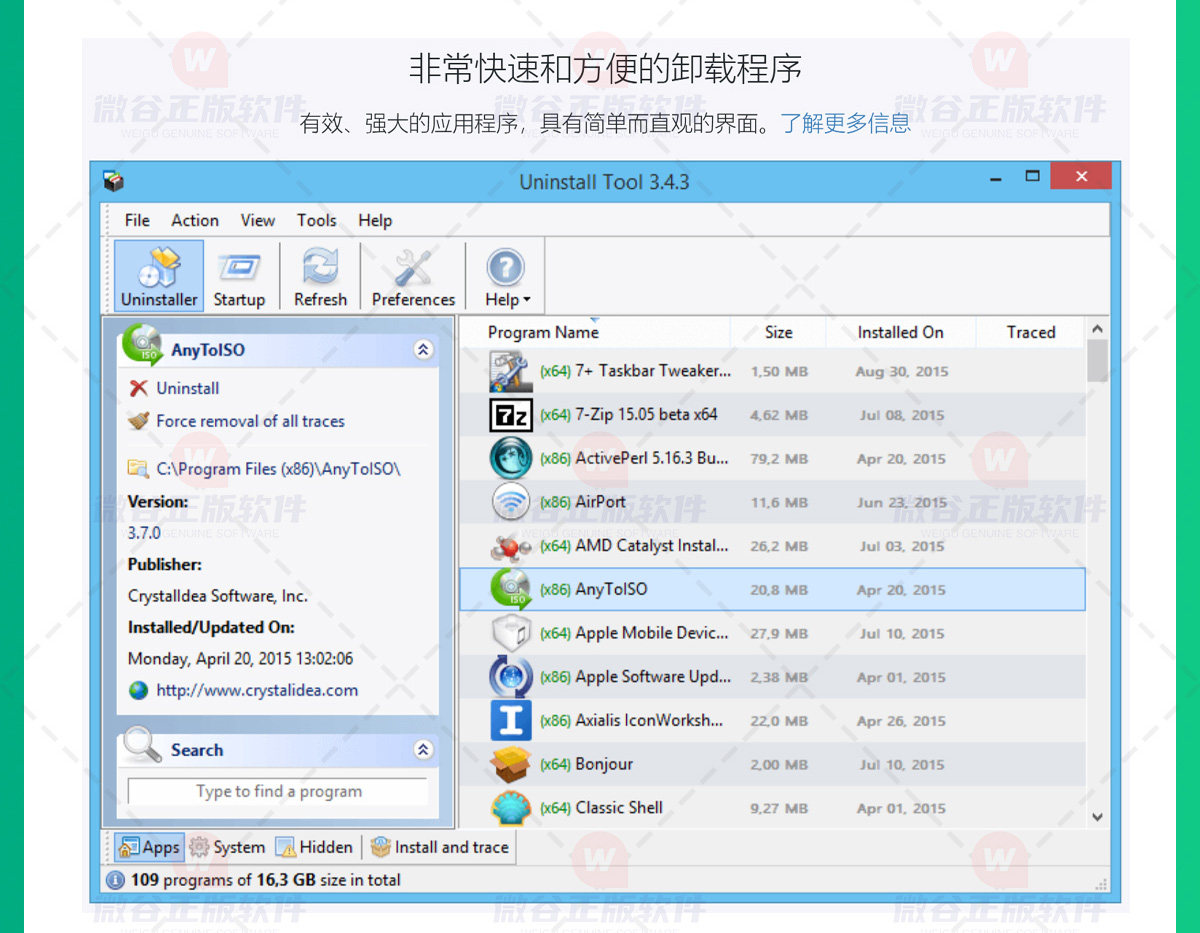This screenshot has height=933, width=1200.
Task: Sort by Traced column header
Action: click(1031, 333)
